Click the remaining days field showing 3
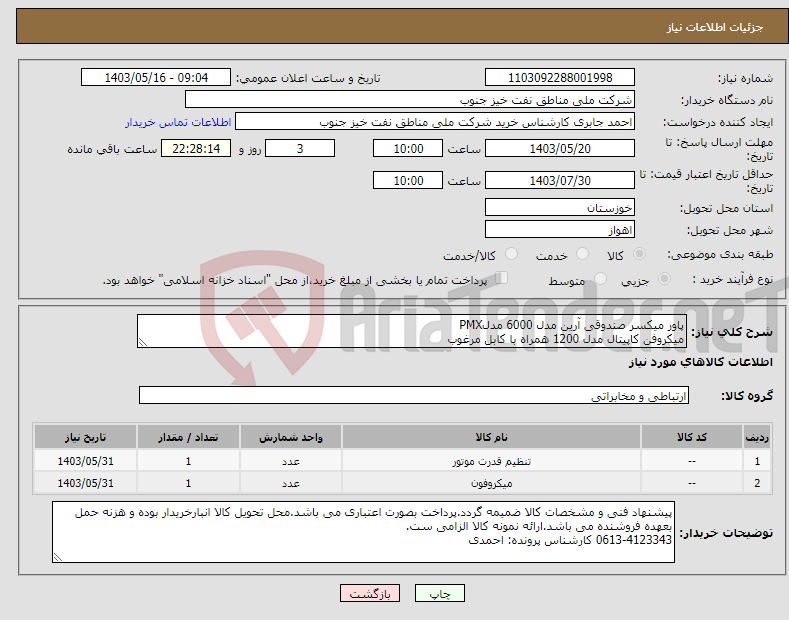 [300, 148]
